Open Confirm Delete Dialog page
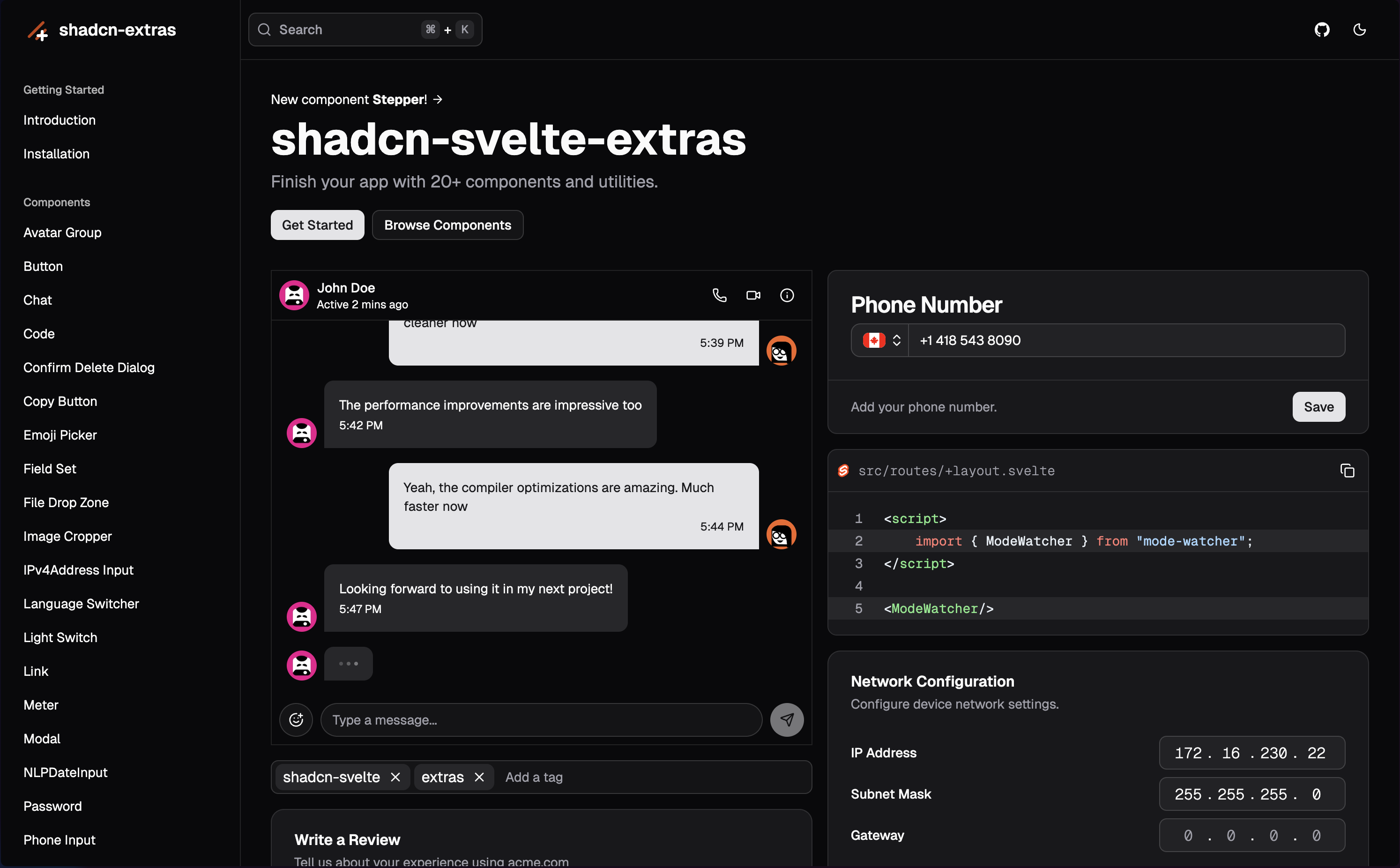This screenshot has height=868, width=1400. tap(89, 367)
